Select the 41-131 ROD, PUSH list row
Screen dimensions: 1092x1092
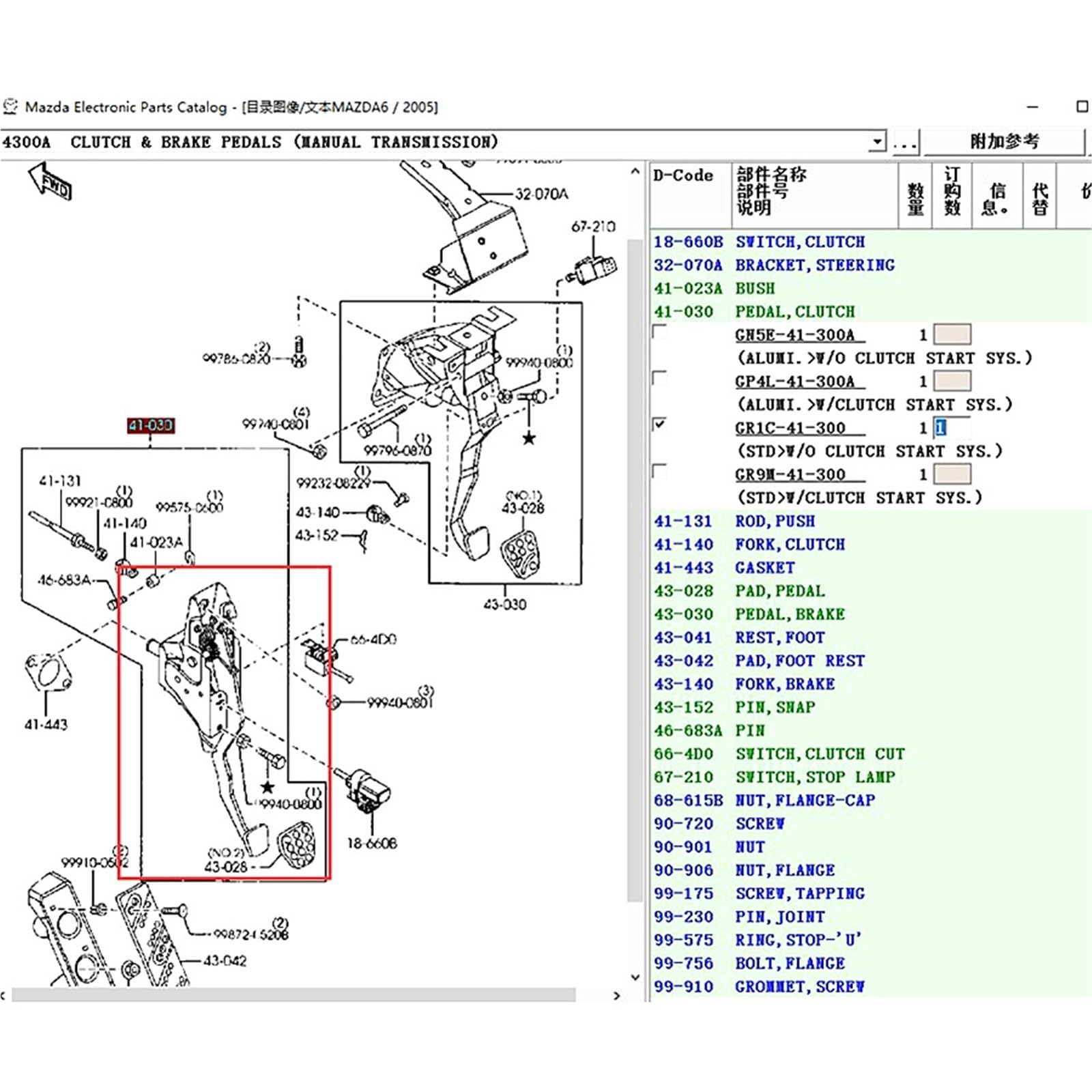871,521
